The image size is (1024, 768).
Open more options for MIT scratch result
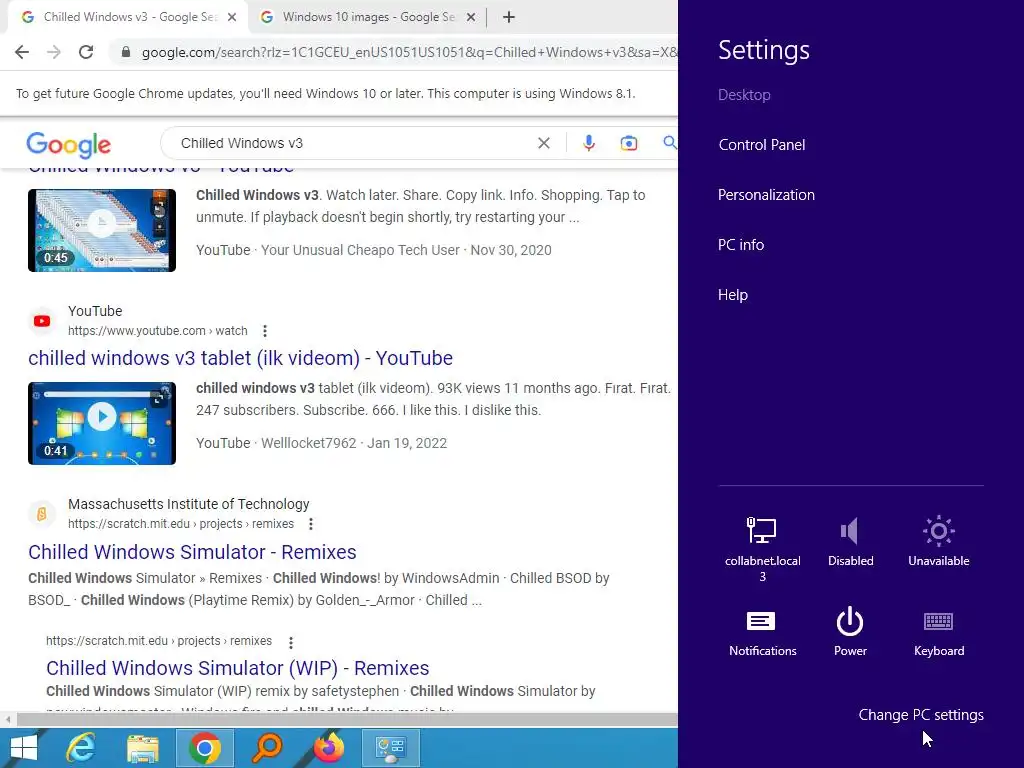click(311, 524)
